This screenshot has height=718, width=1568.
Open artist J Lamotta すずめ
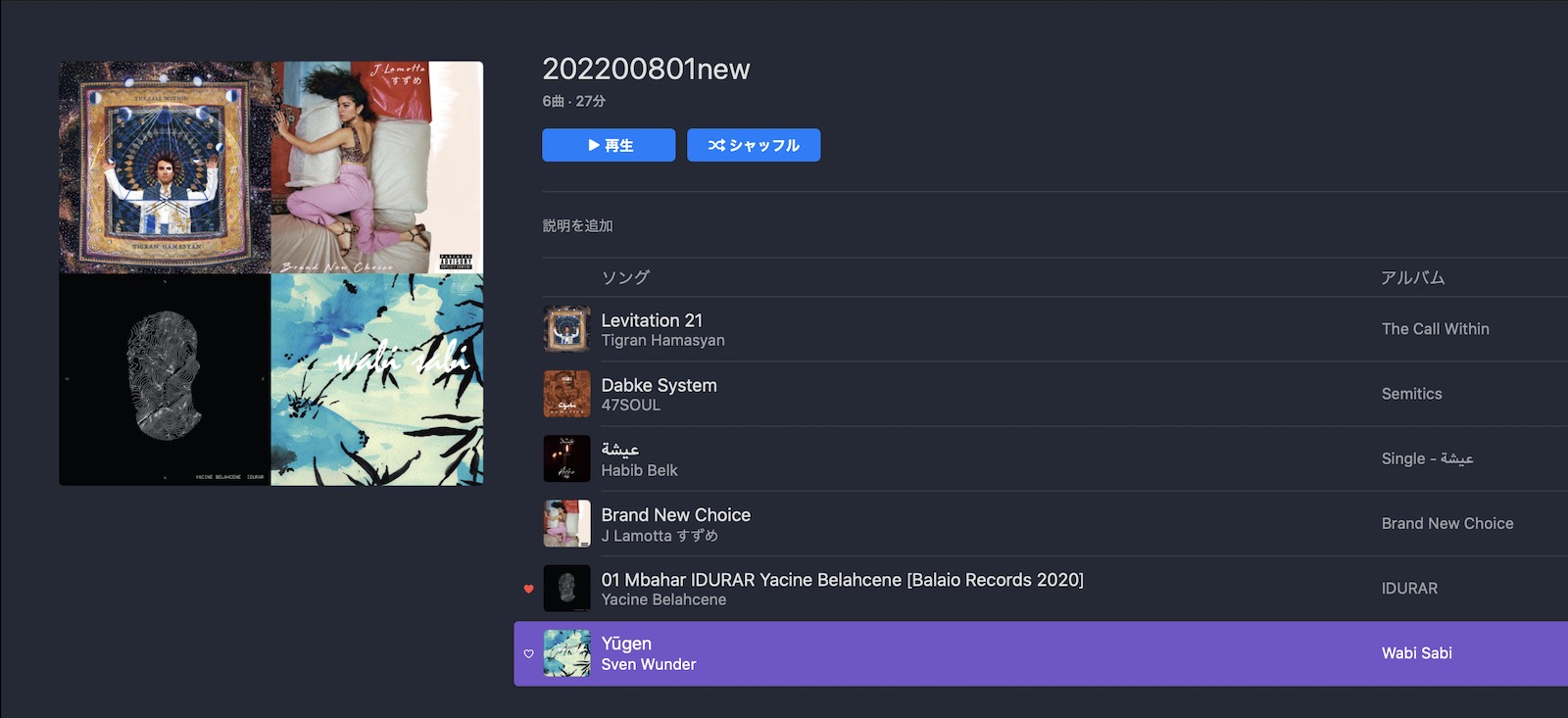[x=660, y=536]
